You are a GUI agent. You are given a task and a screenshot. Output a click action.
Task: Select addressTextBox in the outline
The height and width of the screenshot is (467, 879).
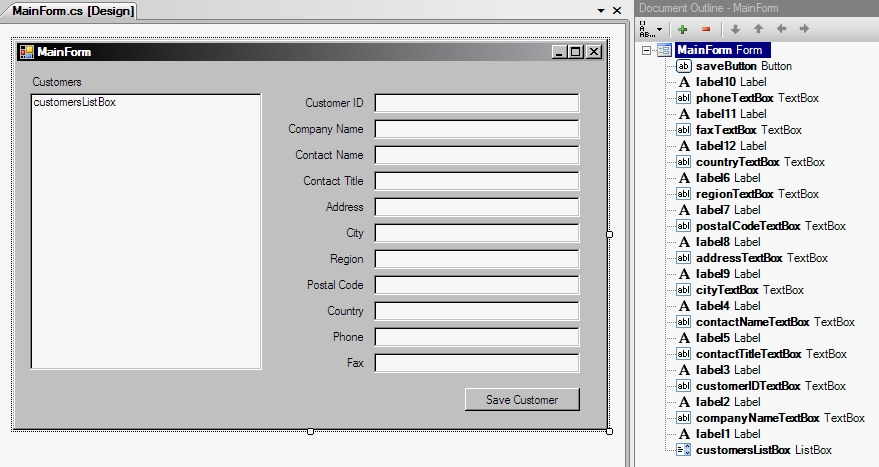coord(761,258)
